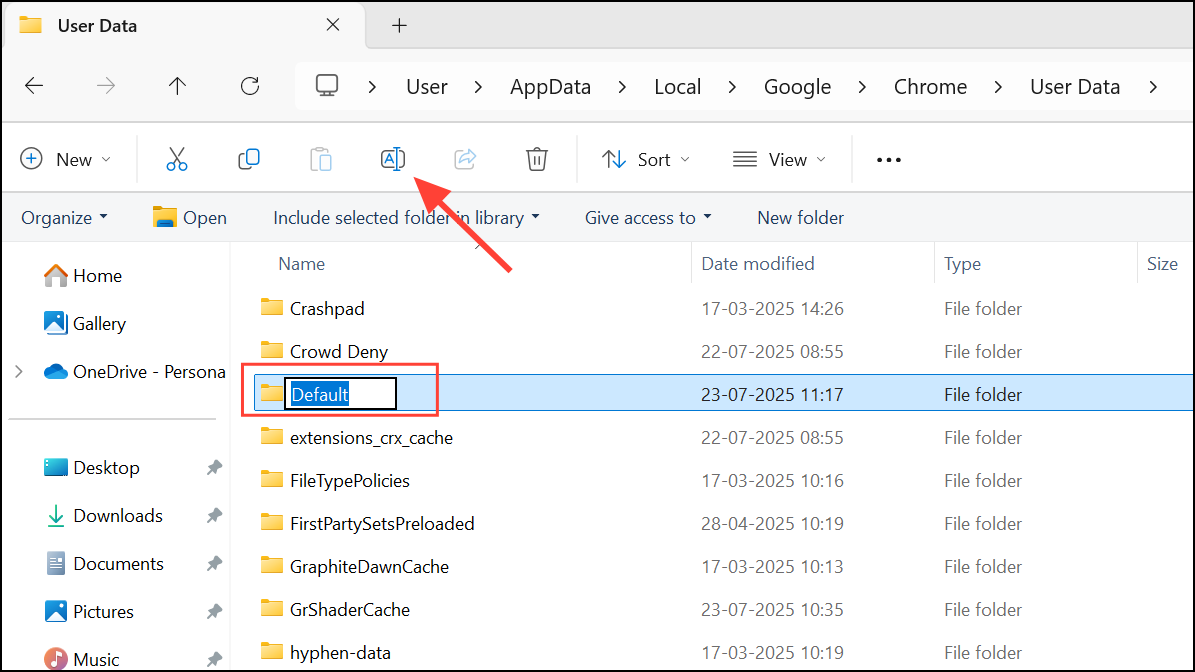Sort files by the Date modified column
The image size is (1195, 672).
[756, 263]
